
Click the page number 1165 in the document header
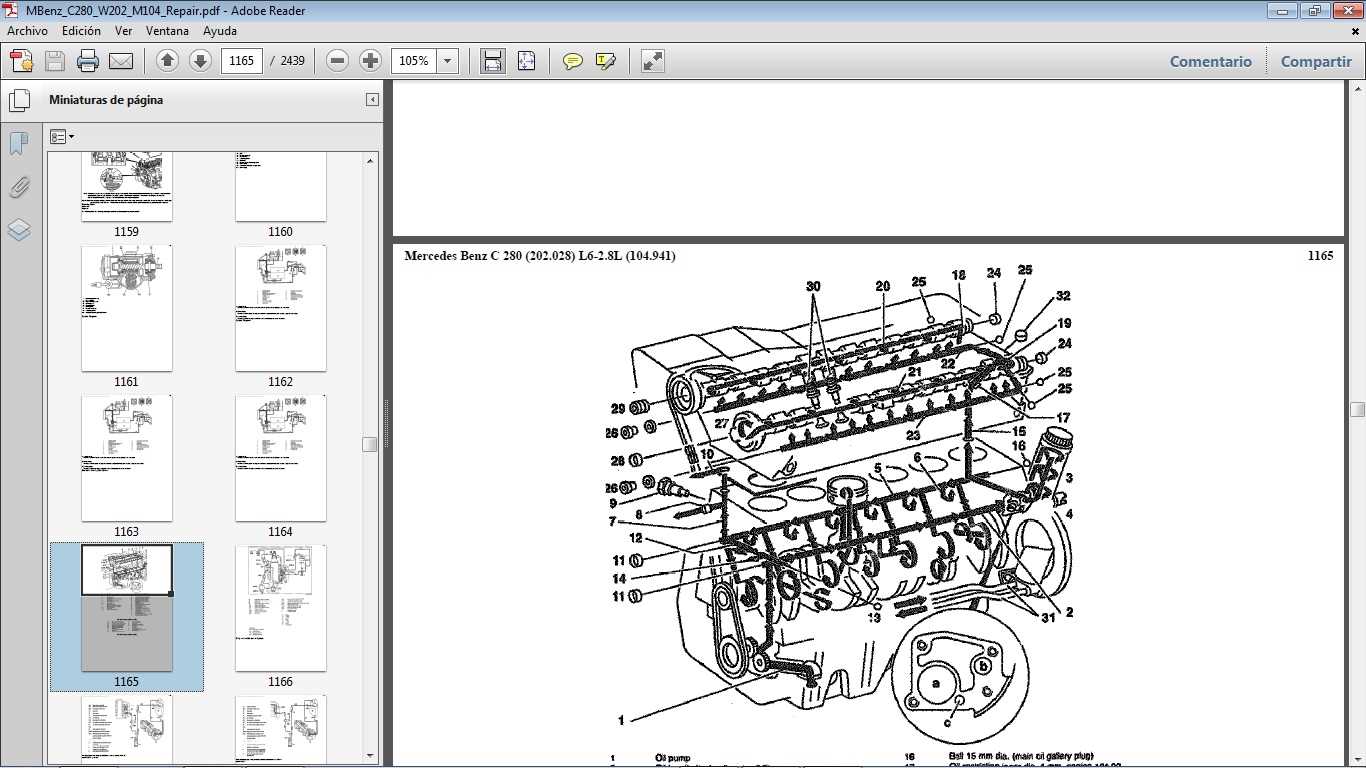[x=1320, y=256]
